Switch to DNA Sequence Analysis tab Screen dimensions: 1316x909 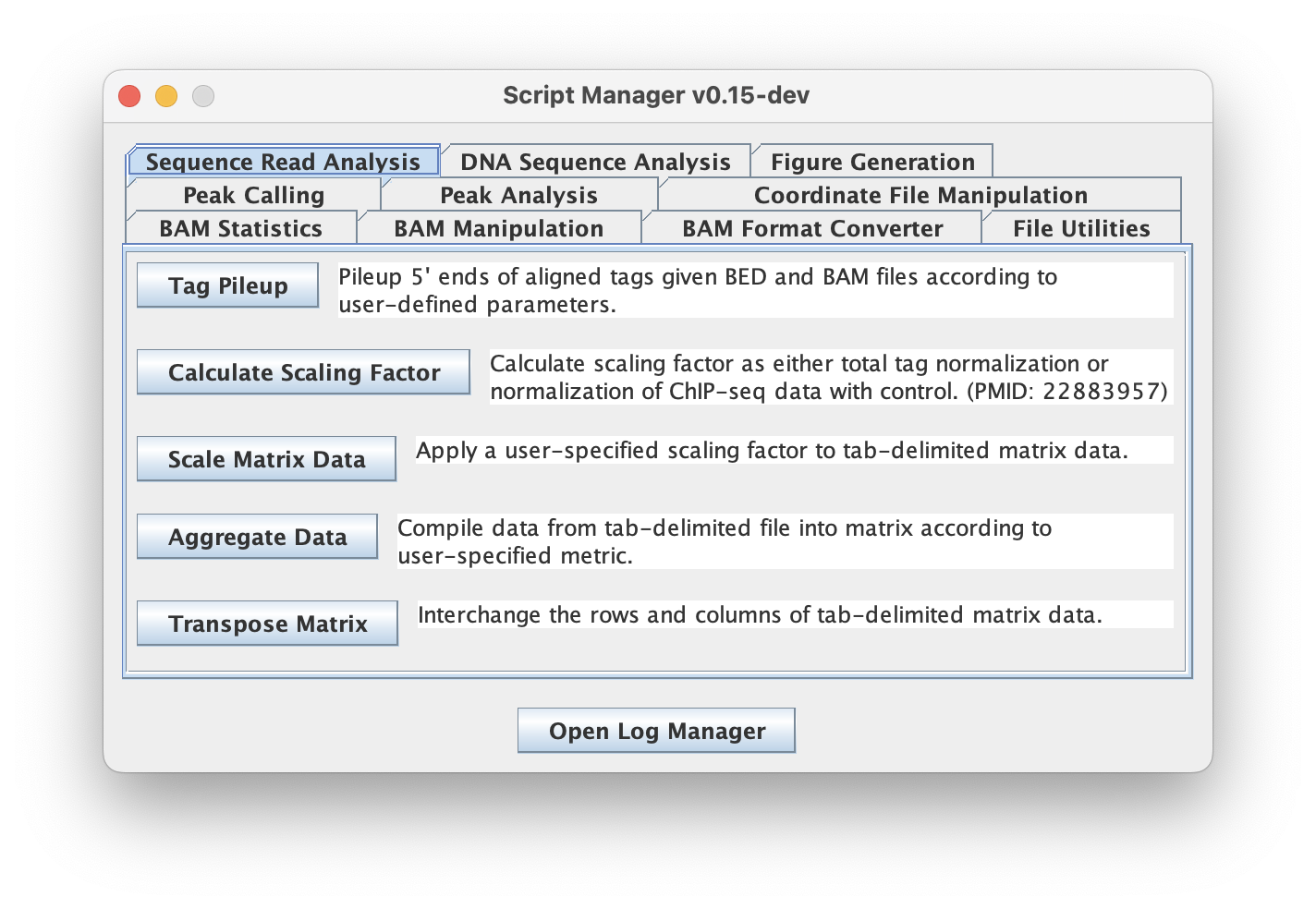(x=595, y=162)
